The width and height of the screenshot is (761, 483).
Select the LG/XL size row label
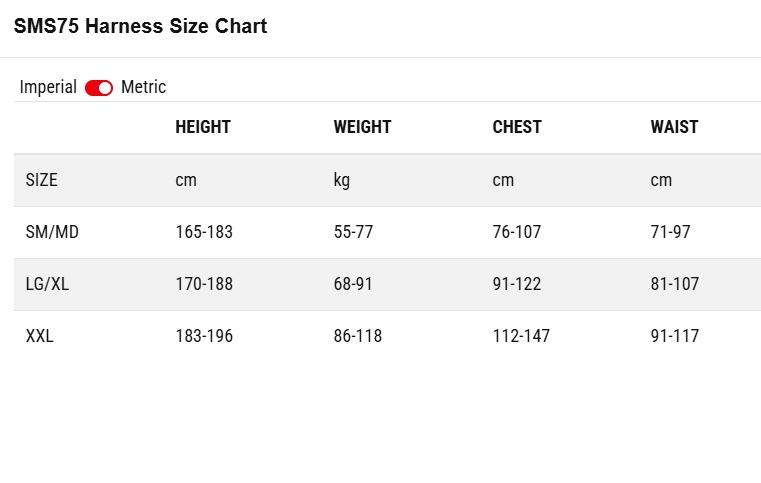[47, 284]
